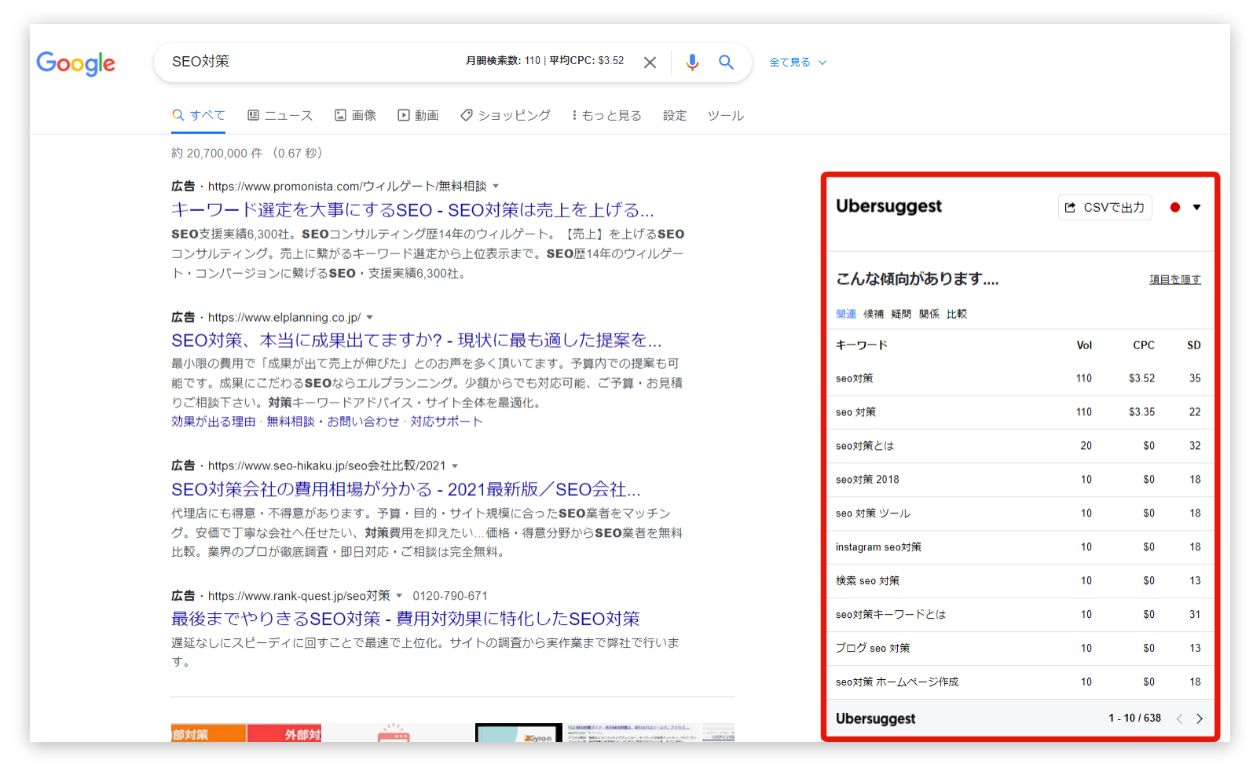Switch to the ショッピング tab
This screenshot has height=772, width=1260.
click(505, 115)
